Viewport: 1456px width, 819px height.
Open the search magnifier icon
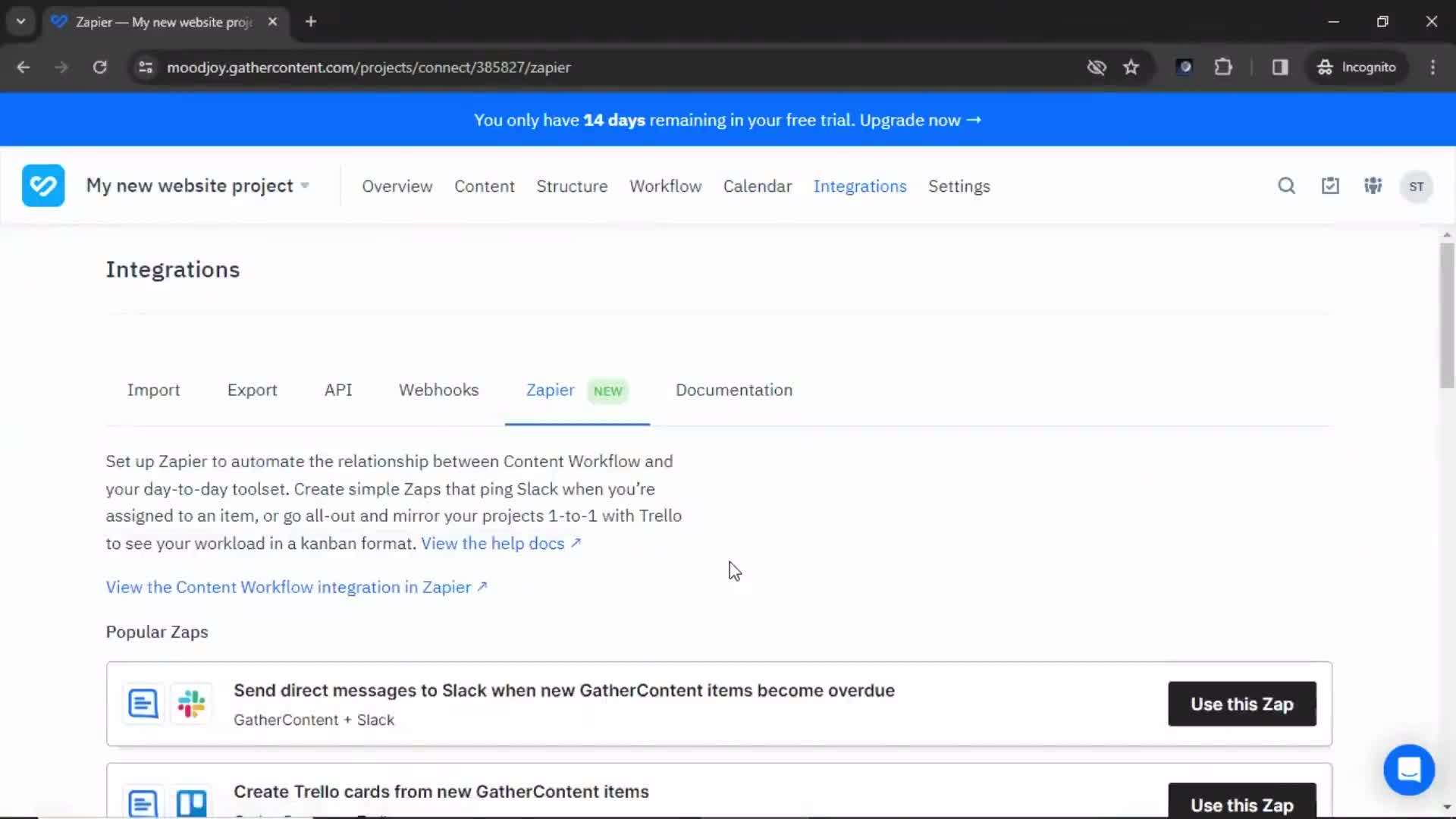tap(1286, 186)
